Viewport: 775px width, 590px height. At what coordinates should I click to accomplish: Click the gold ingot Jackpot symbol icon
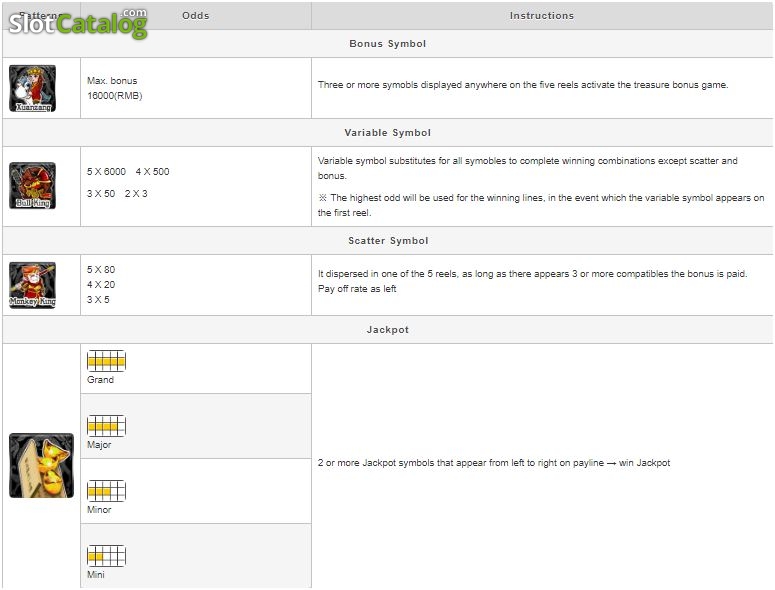(x=42, y=465)
